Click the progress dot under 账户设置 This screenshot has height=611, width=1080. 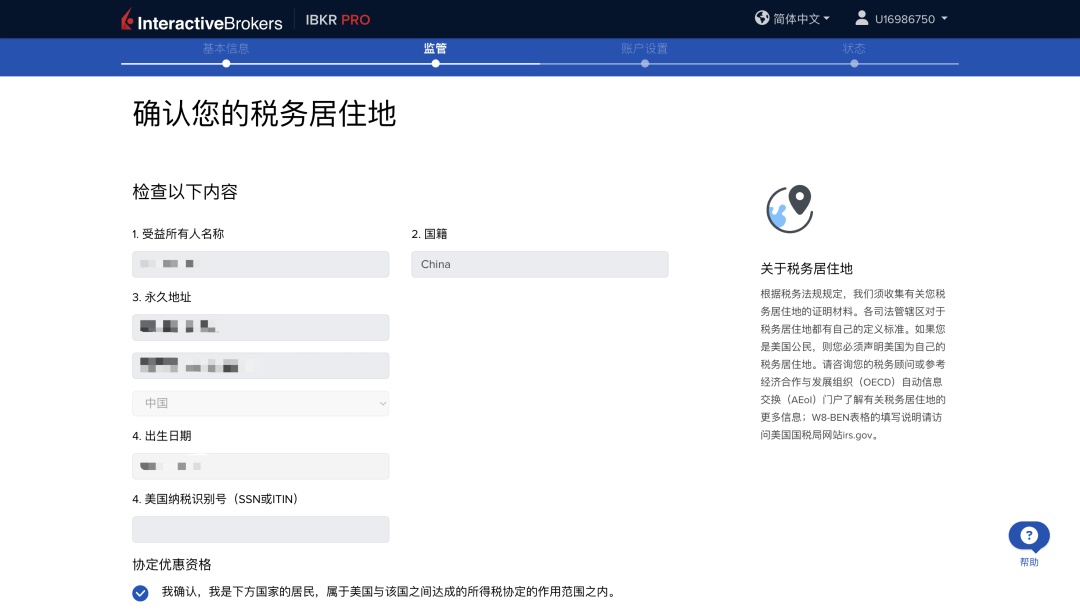pyautogui.click(x=645, y=64)
